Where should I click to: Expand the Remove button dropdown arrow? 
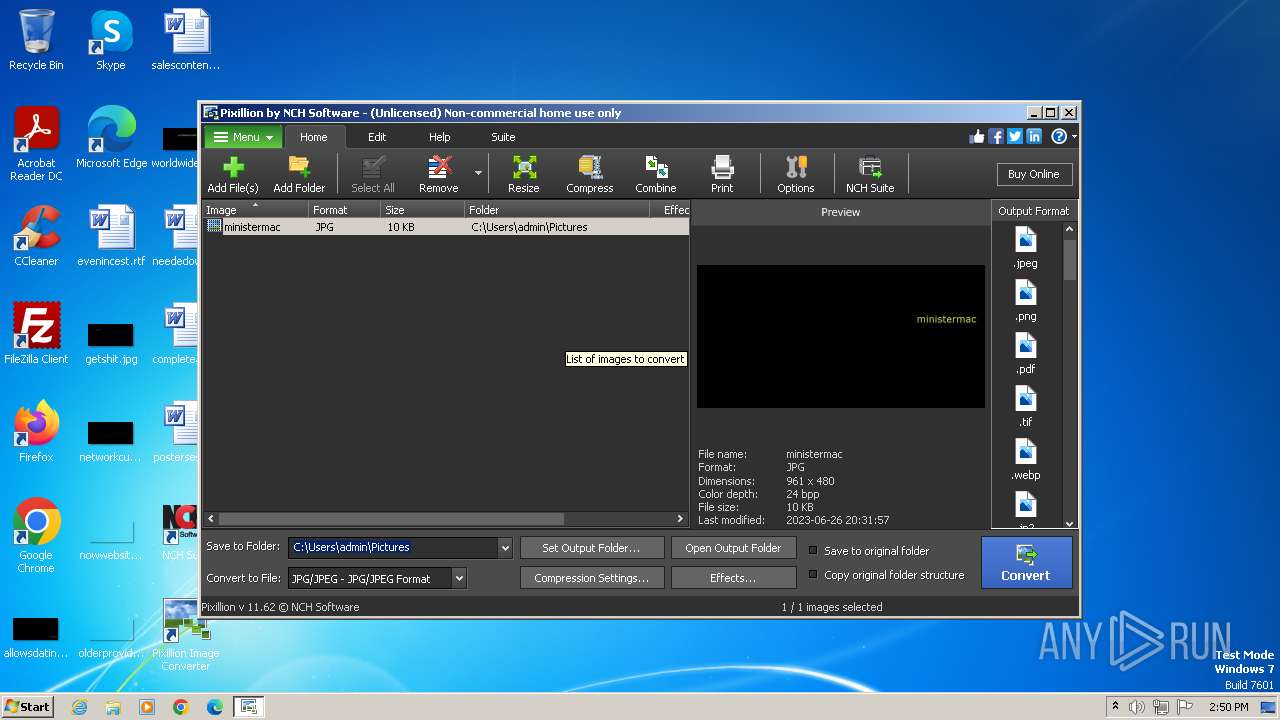(x=478, y=173)
